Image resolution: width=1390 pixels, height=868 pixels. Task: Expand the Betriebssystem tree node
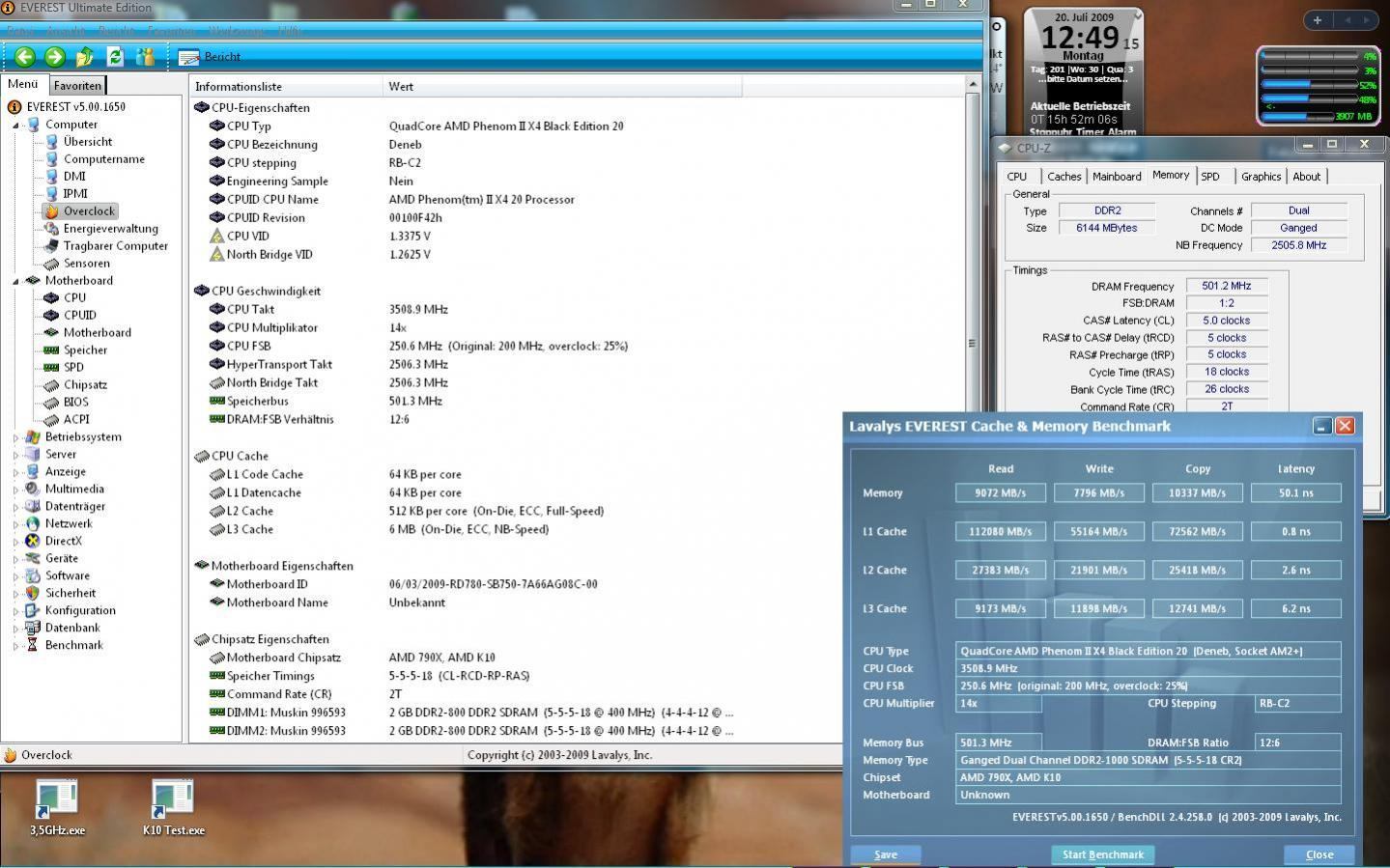[15, 437]
